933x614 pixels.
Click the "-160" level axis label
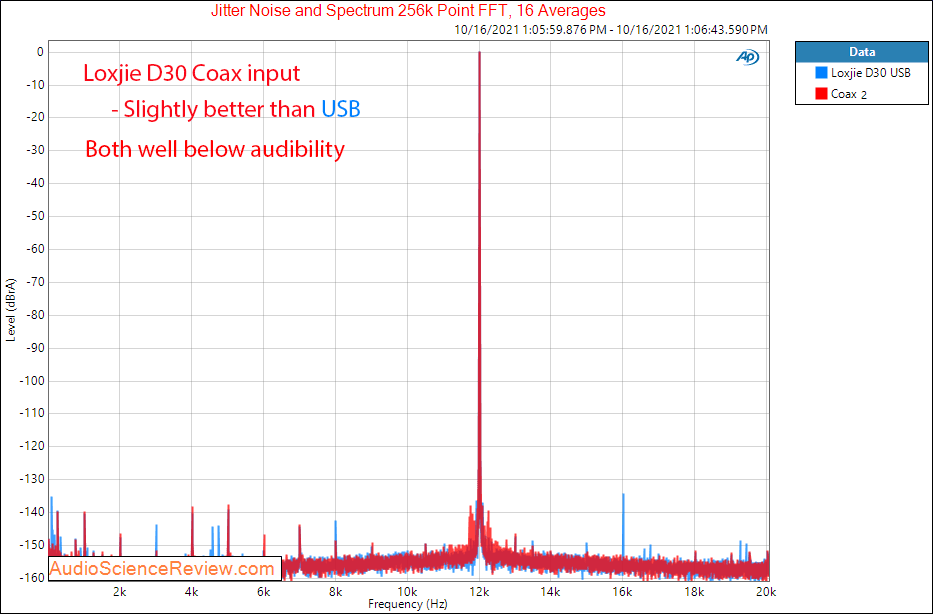tap(33, 577)
